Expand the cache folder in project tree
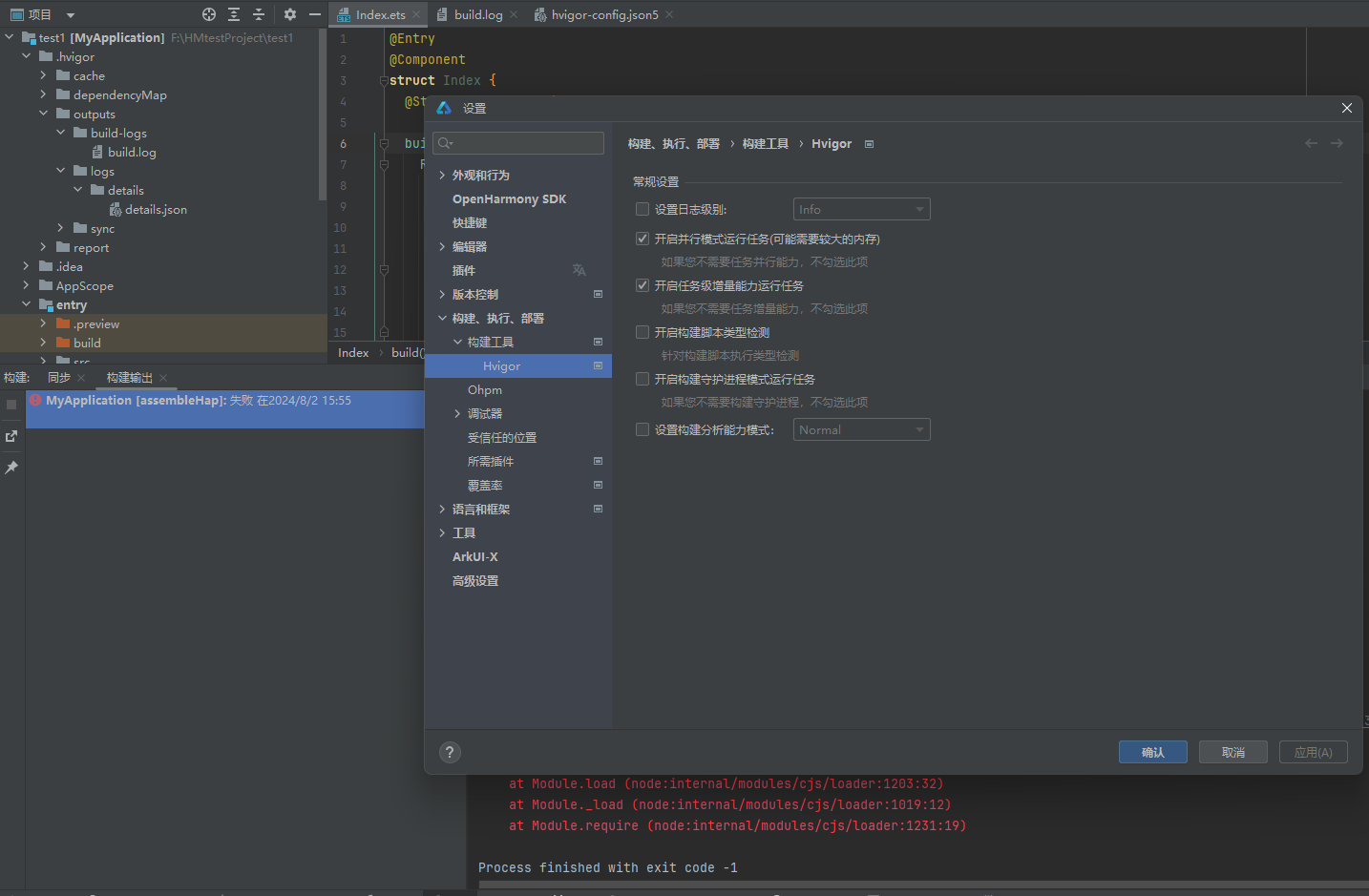The image size is (1369, 896). (x=43, y=75)
